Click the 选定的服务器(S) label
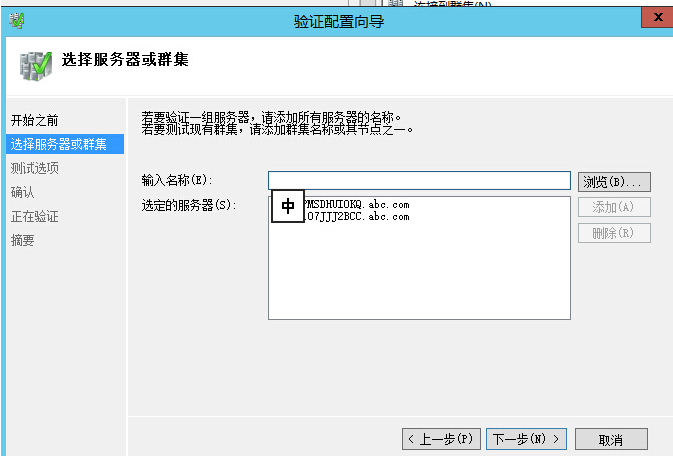673x456 pixels. (x=189, y=205)
